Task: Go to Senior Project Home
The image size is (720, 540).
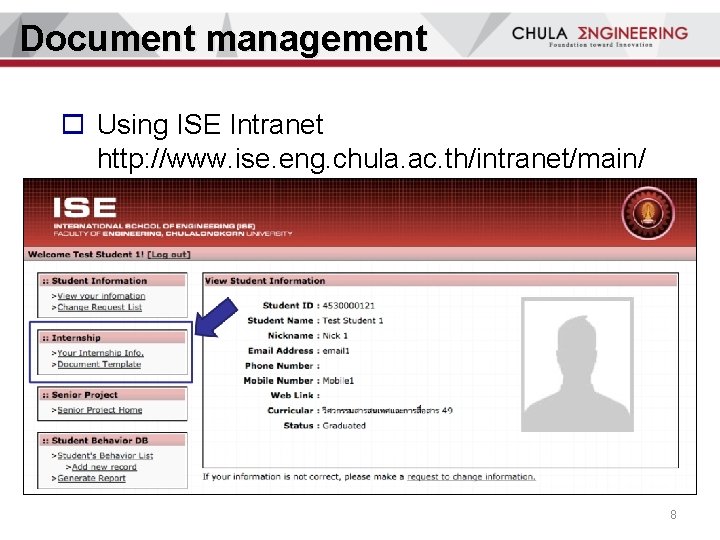Action: [x=100, y=410]
